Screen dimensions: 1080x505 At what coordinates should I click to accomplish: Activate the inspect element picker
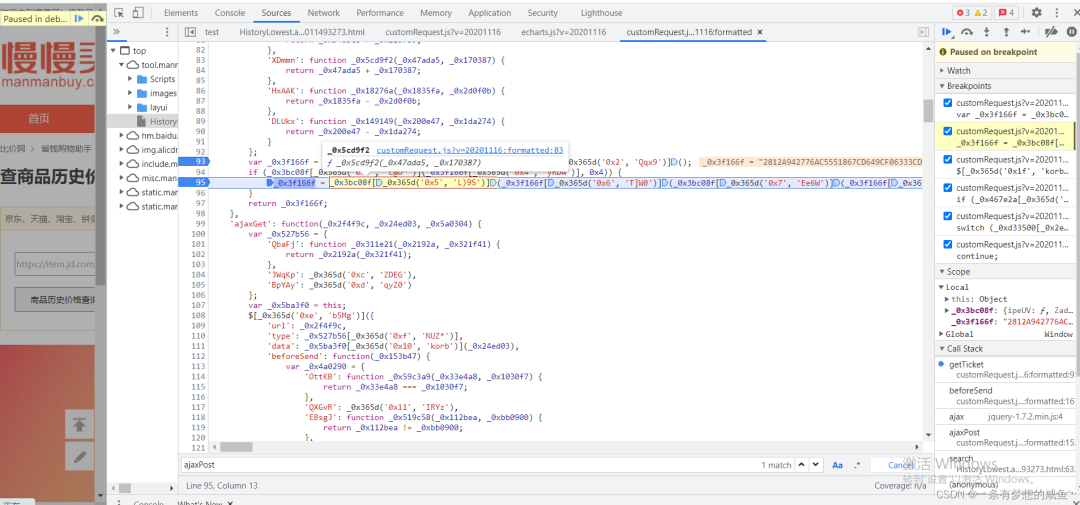(x=120, y=13)
